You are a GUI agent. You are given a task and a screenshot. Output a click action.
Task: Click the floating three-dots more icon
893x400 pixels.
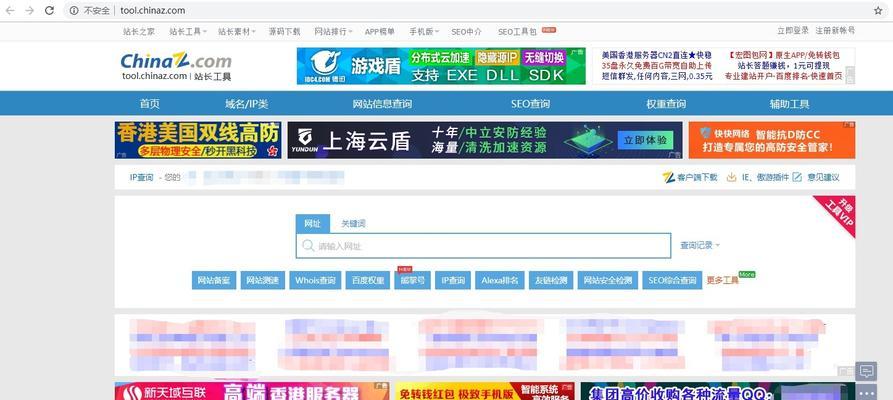[x=866, y=393]
